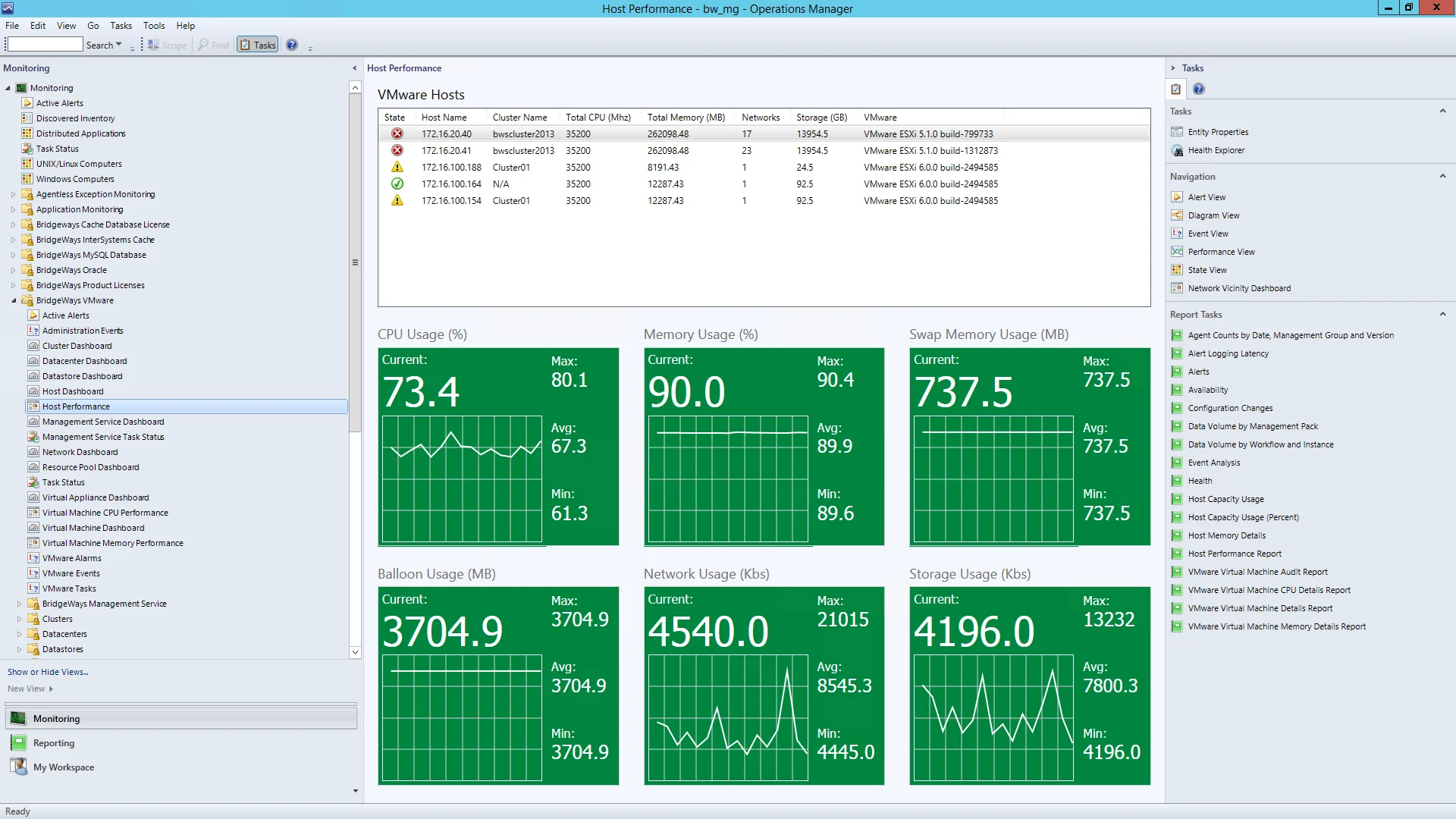Open Resource Pool Dashboard view
Image resolution: width=1456 pixels, height=819 pixels.
click(90, 467)
